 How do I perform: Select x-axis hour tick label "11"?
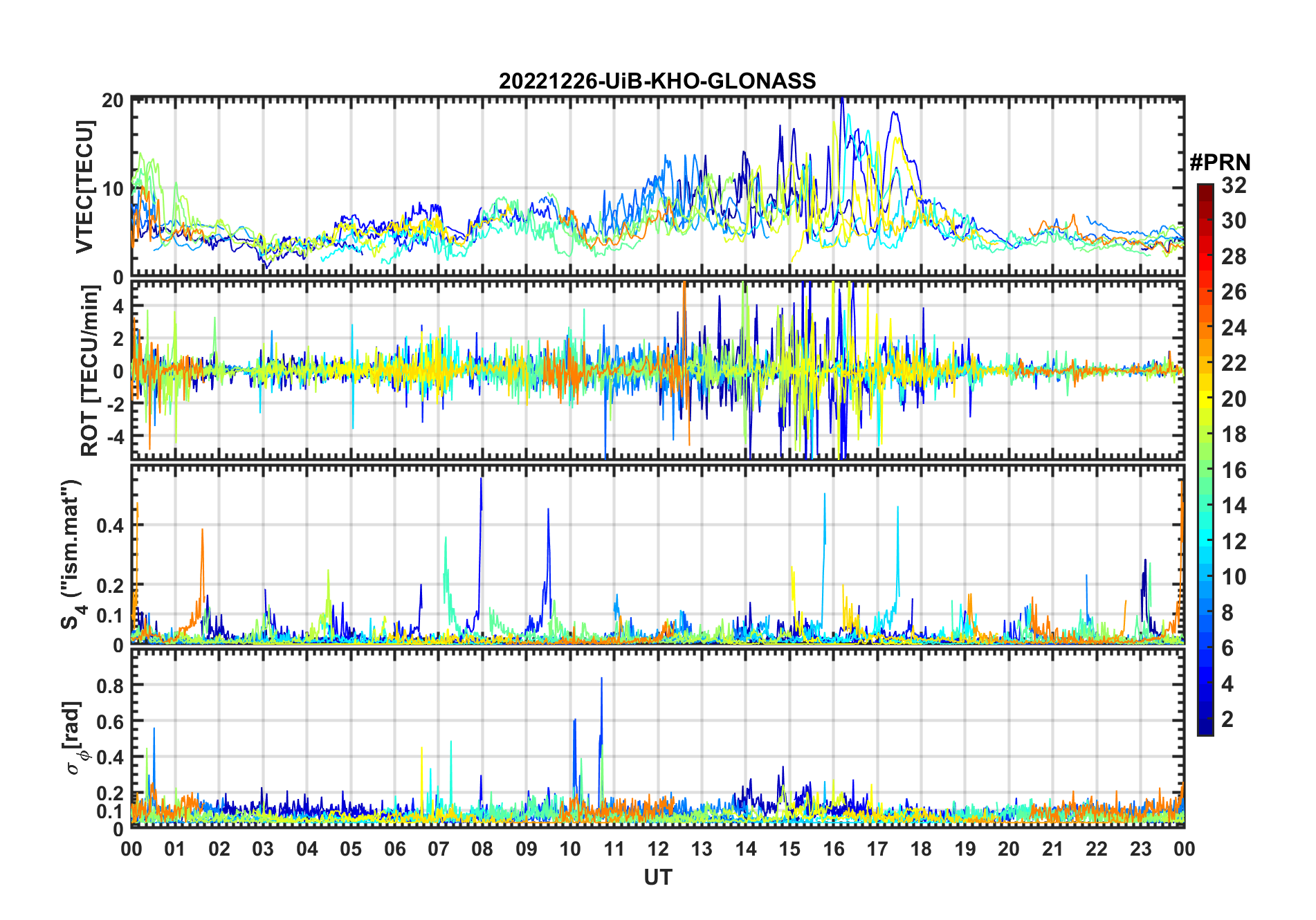click(614, 849)
